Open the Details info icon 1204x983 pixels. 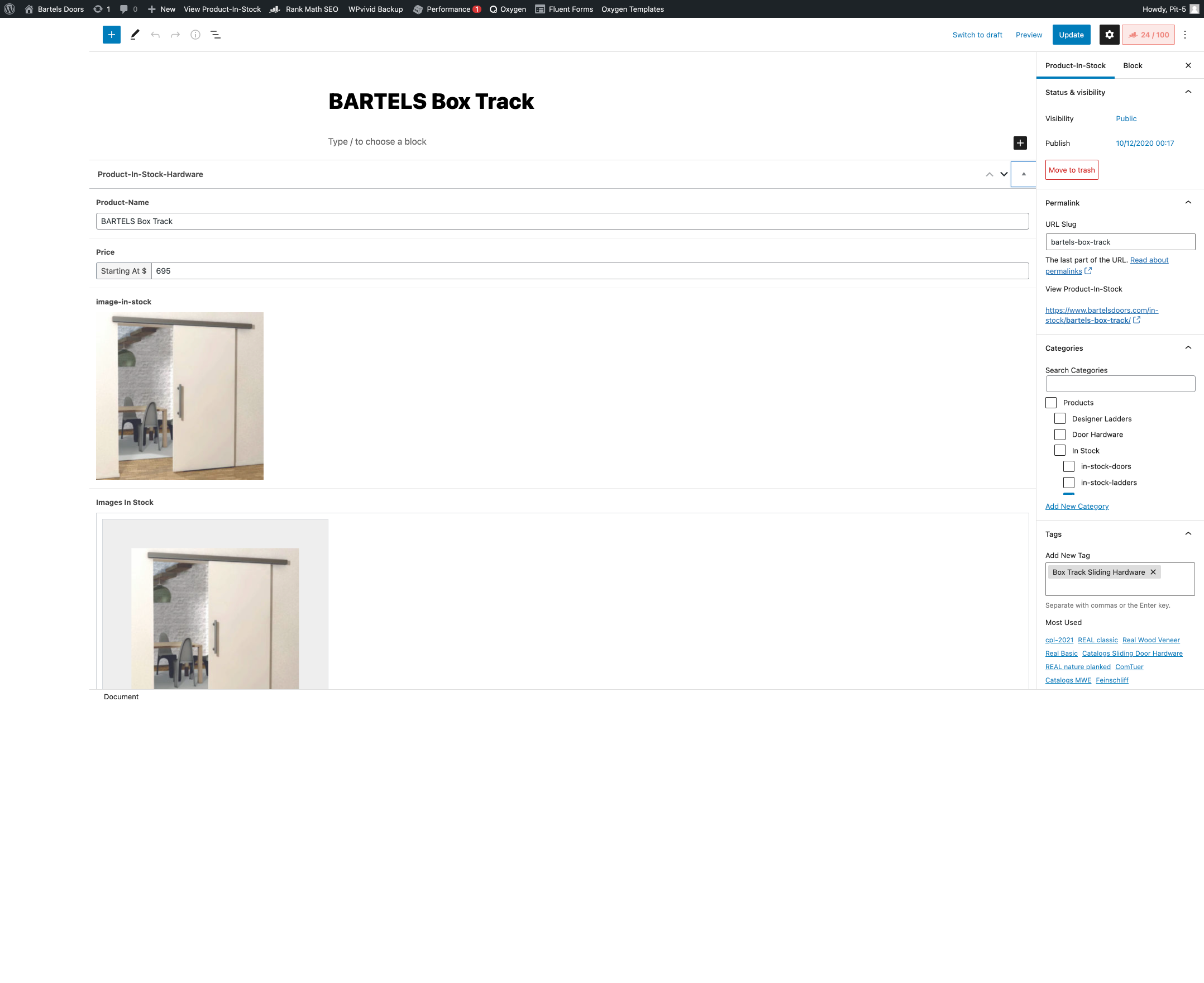[x=195, y=35]
